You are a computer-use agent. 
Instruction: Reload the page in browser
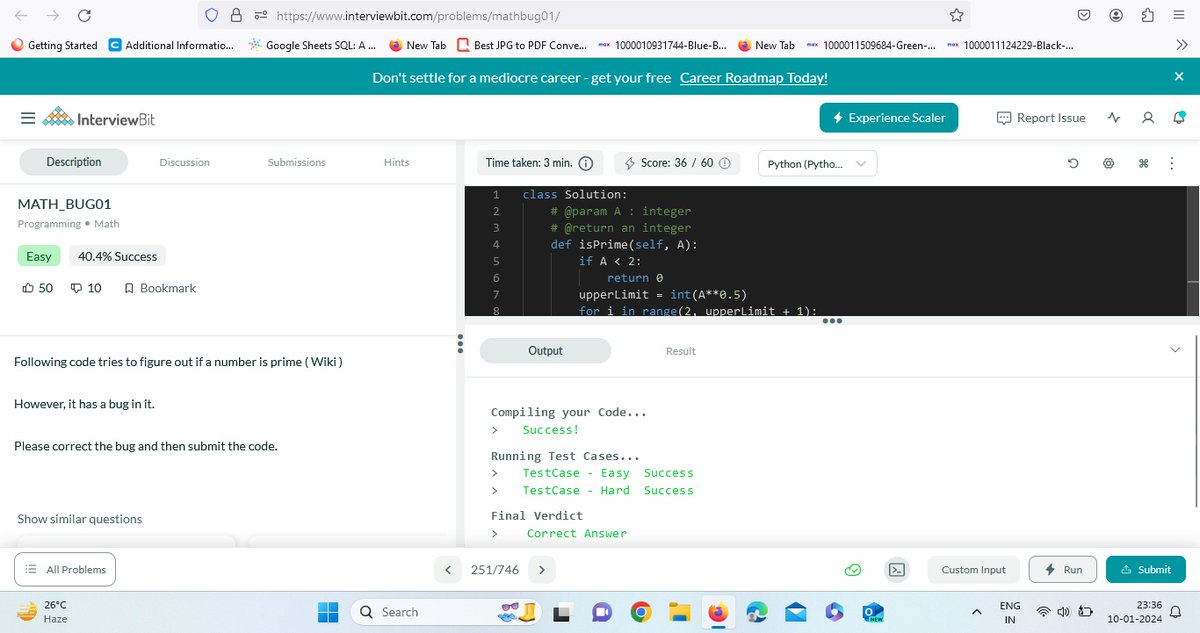coord(84,15)
